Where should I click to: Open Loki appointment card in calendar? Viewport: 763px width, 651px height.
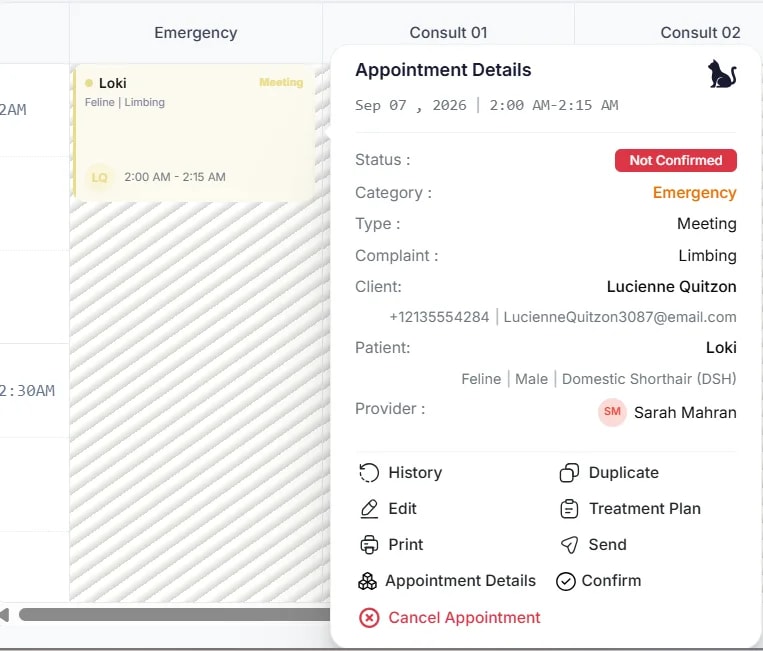point(194,132)
